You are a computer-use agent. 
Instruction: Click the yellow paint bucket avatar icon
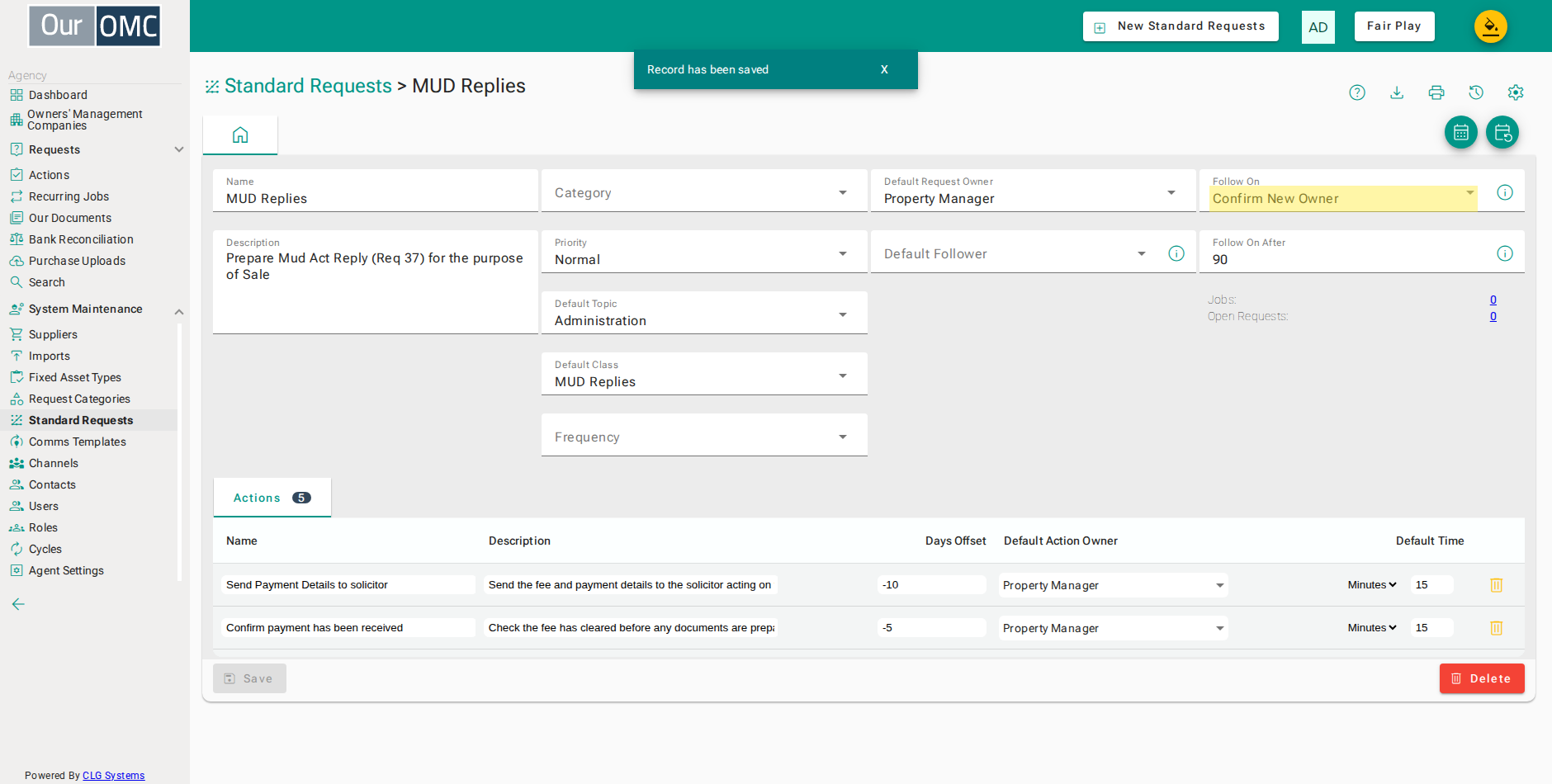(1491, 26)
